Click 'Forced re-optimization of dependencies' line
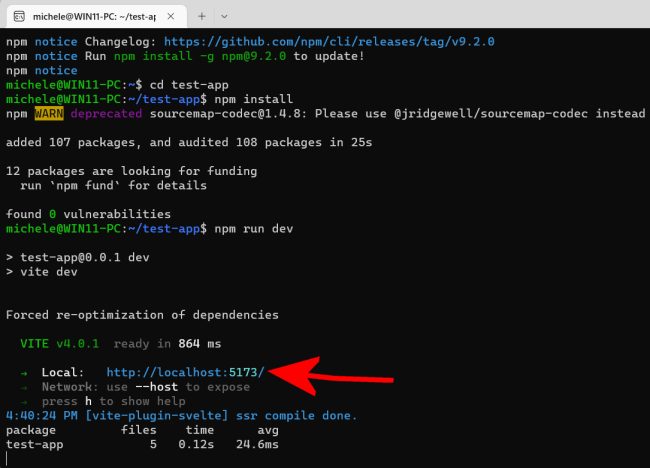This screenshot has height=468, width=650. click(x=142, y=315)
